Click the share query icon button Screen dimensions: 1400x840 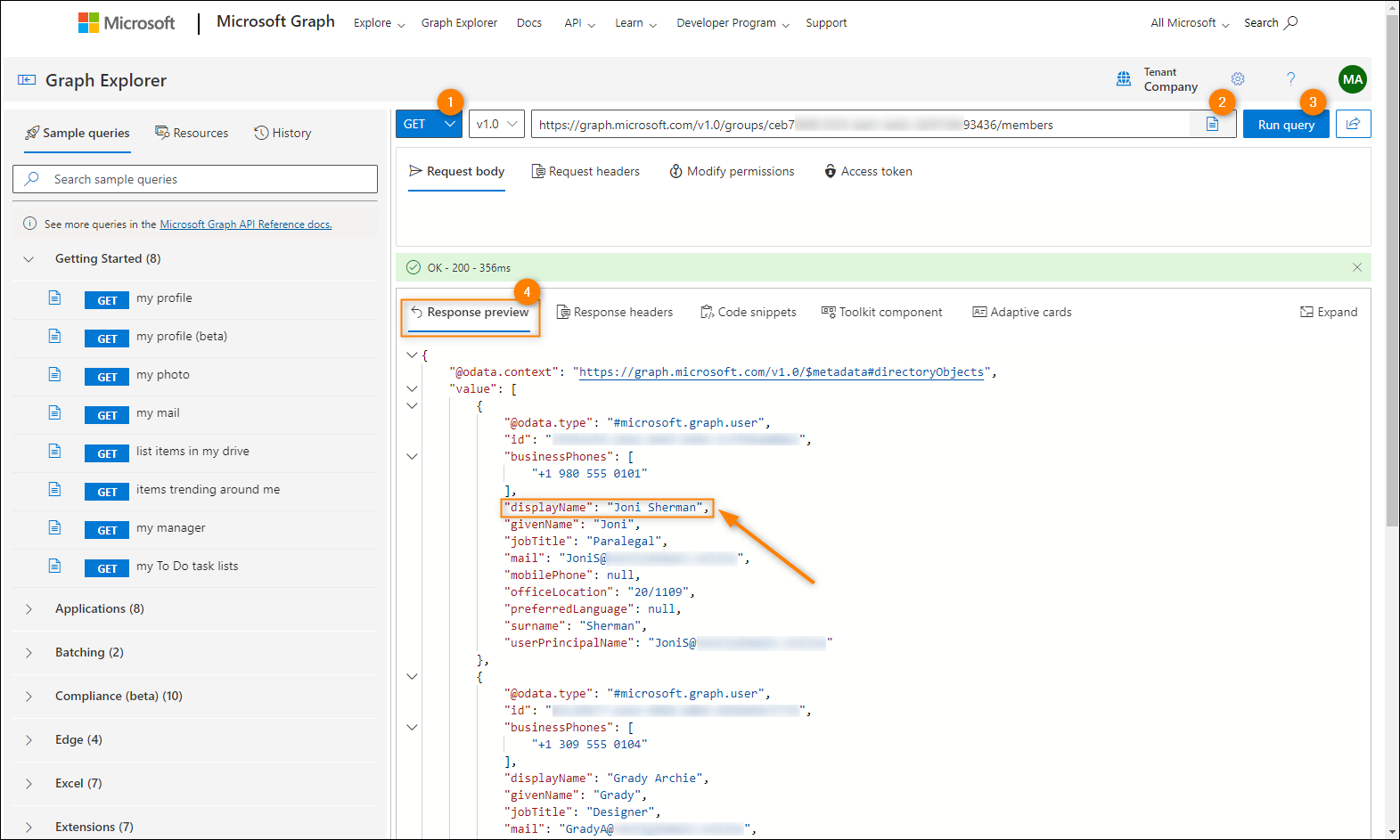(1353, 124)
